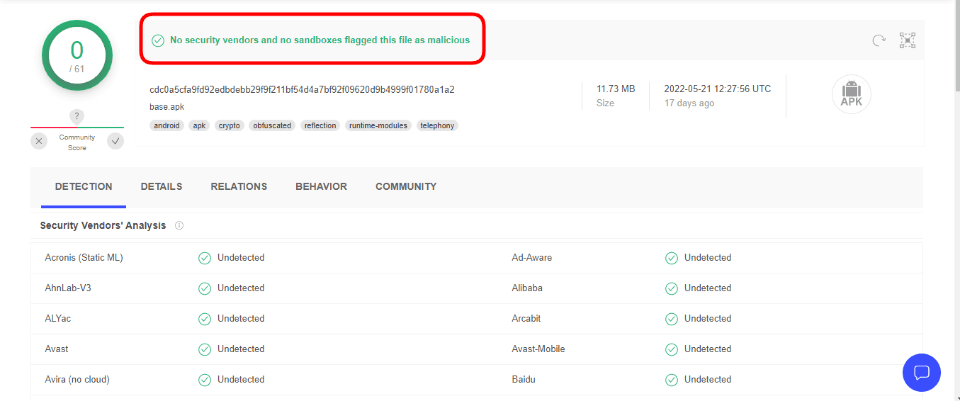
Task: Click the Undetected result for Baidu
Action: 708,380
